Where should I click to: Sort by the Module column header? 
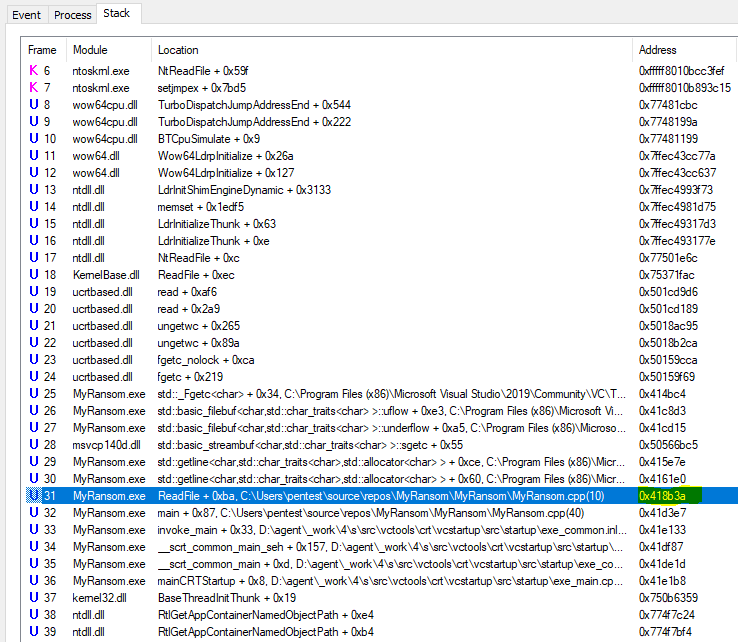90,50
